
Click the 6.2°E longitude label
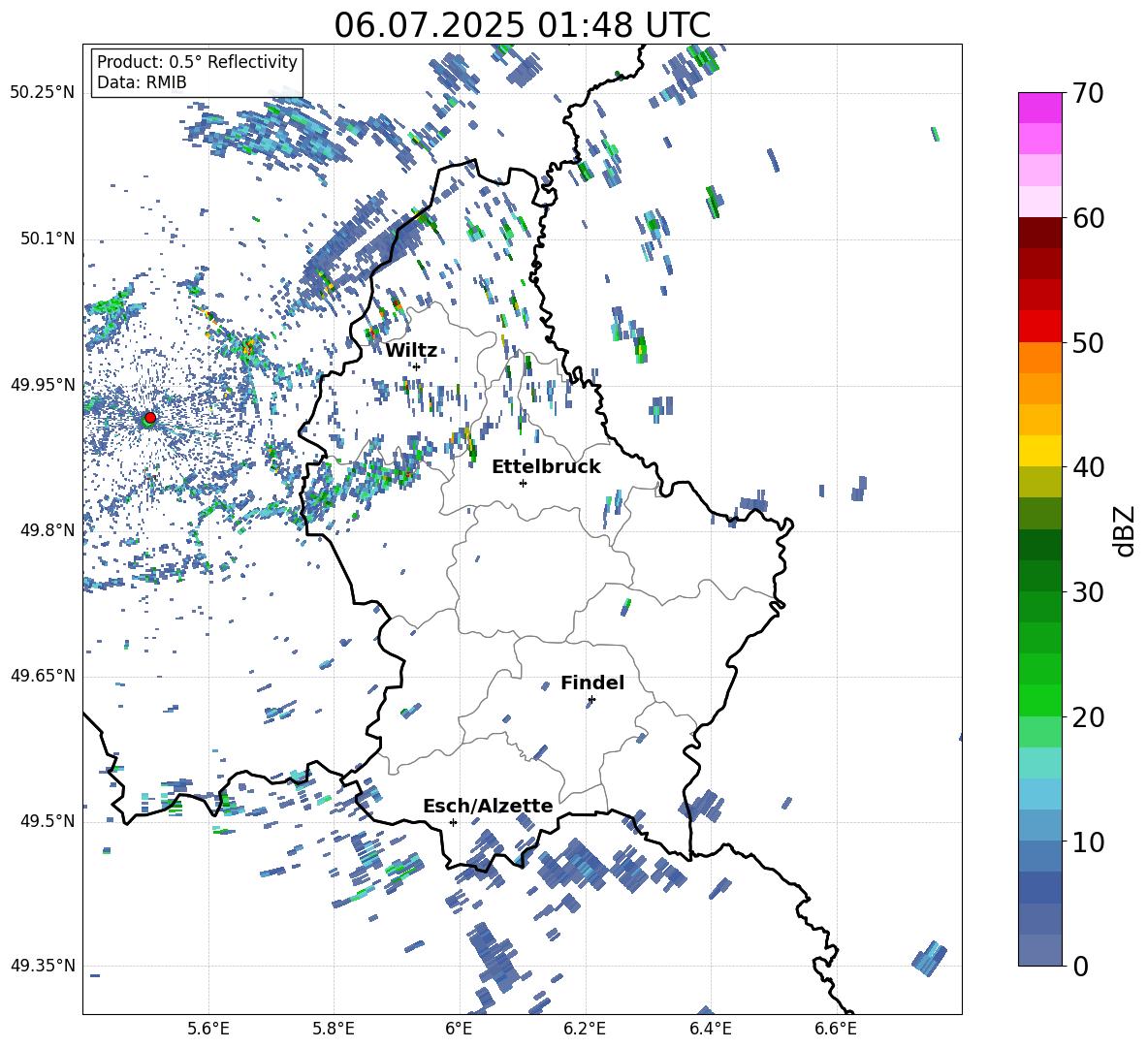tap(585, 1029)
